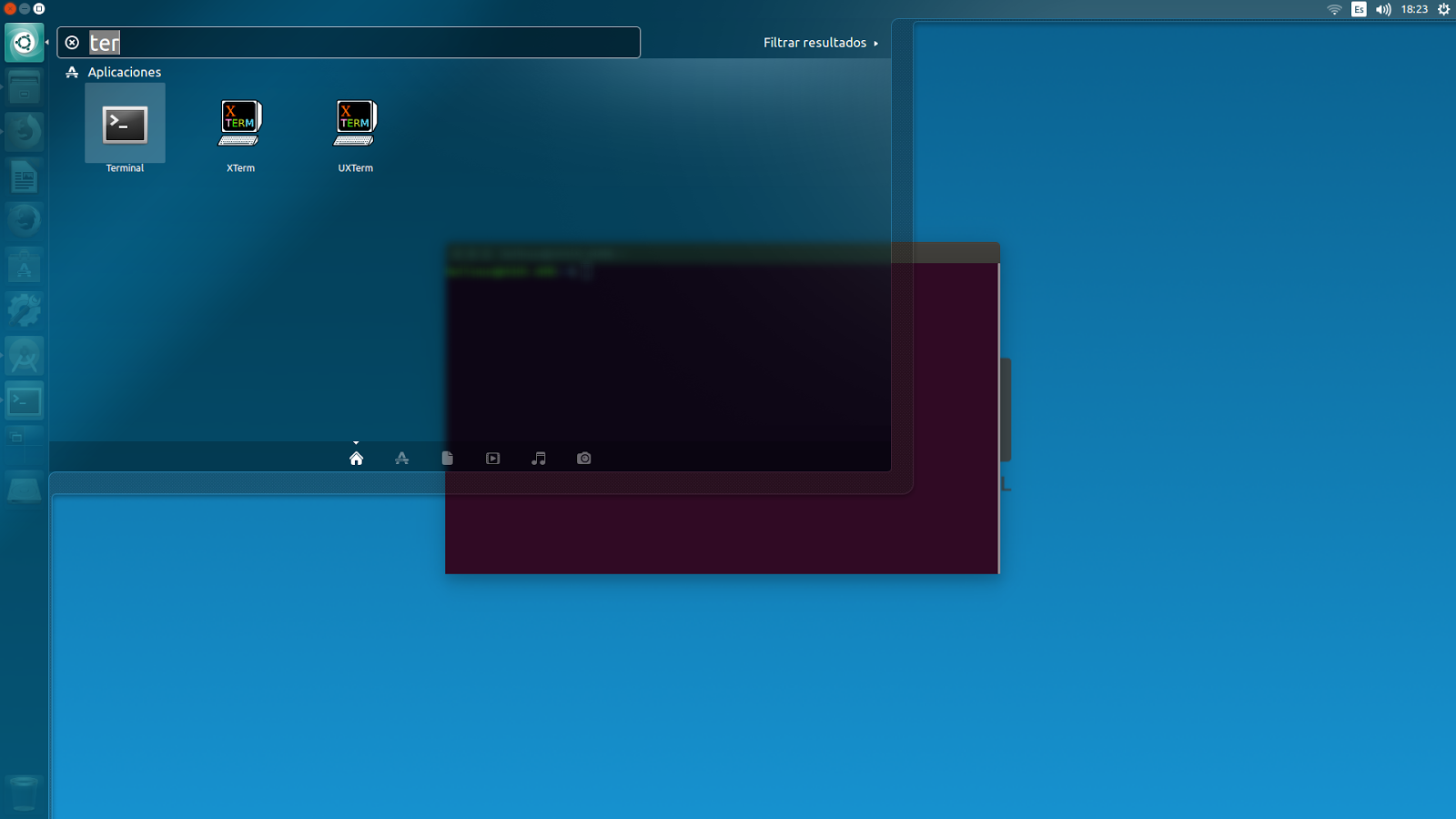Open the session gear menu
Viewport: 1456px width, 819px height.
pos(1443,9)
